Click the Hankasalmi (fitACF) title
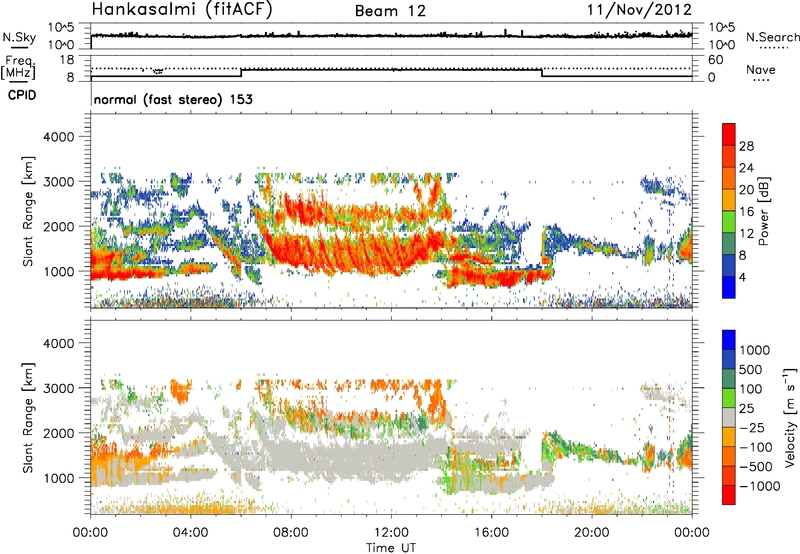This screenshot has height=554, width=800. click(x=182, y=9)
